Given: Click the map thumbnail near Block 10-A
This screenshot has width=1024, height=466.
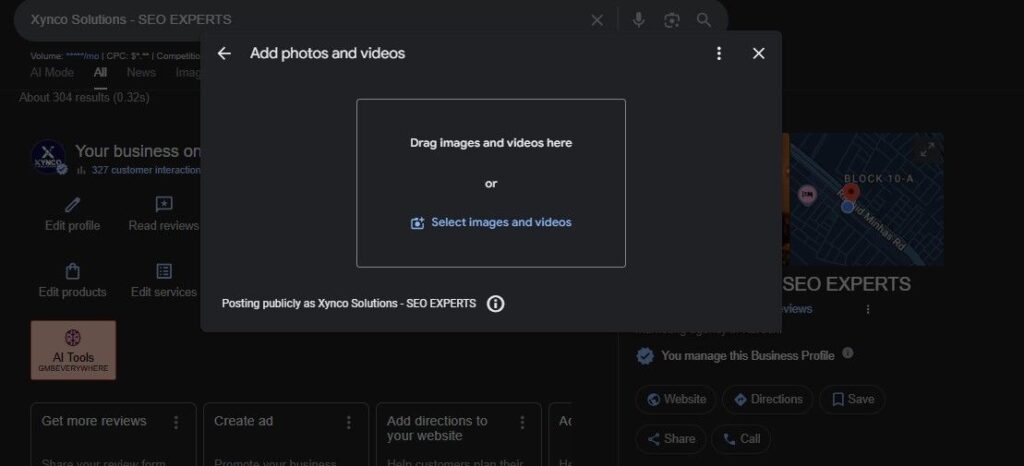Looking at the screenshot, I should pyautogui.click(x=866, y=199).
